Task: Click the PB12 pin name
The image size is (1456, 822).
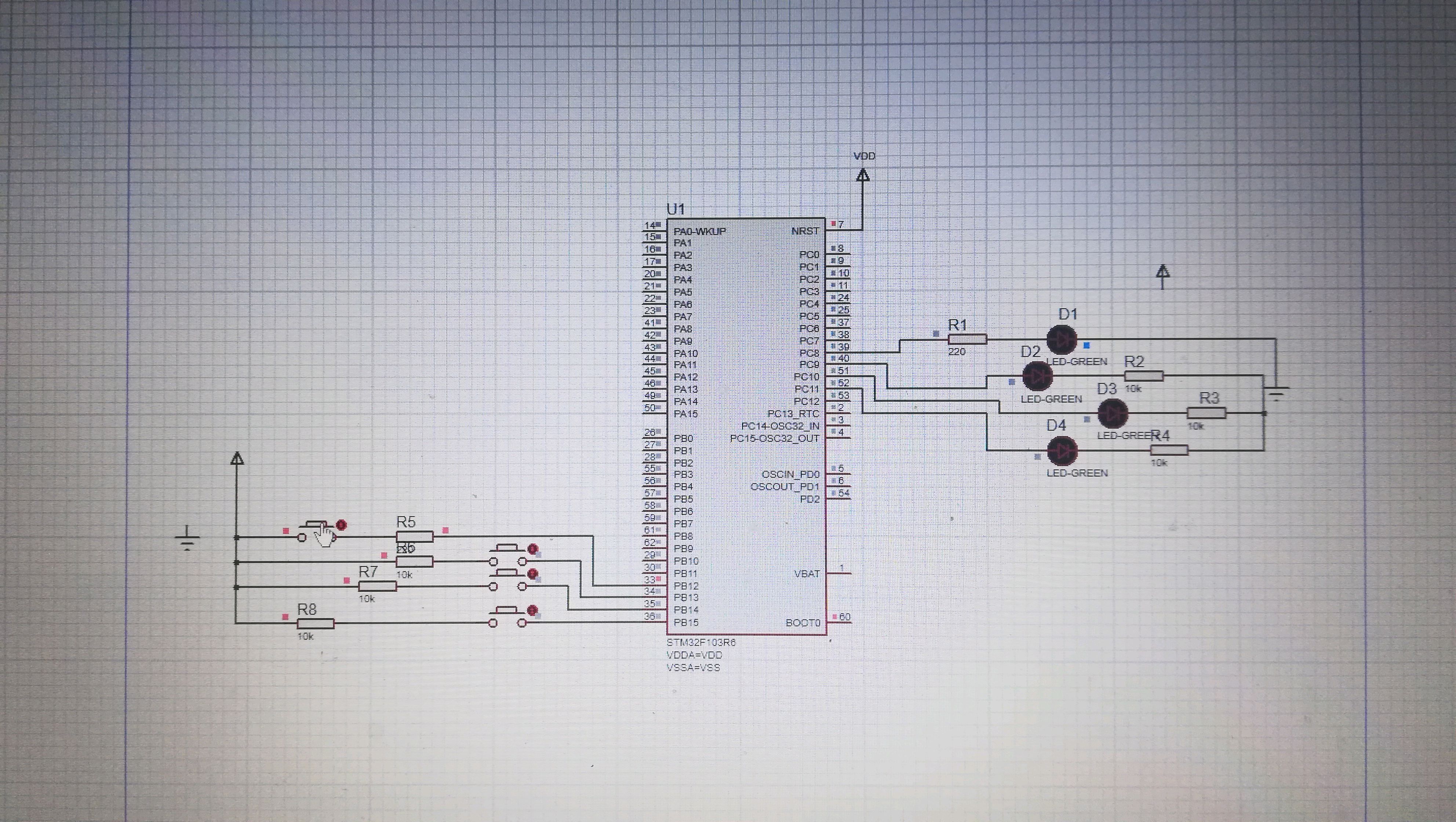Action: 686,586
